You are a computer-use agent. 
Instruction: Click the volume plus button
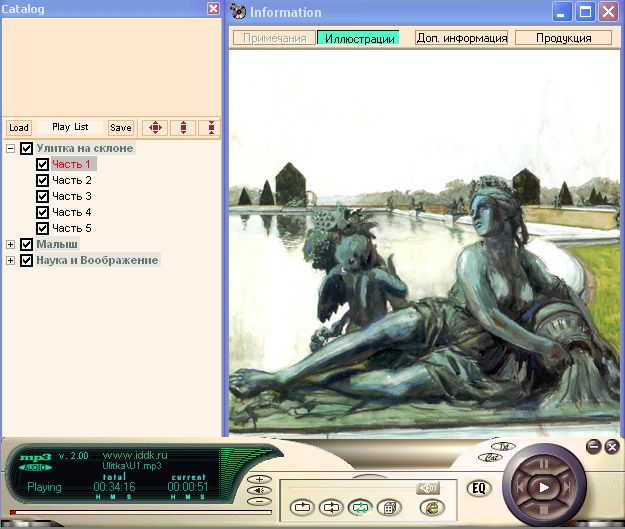point(259,479)
